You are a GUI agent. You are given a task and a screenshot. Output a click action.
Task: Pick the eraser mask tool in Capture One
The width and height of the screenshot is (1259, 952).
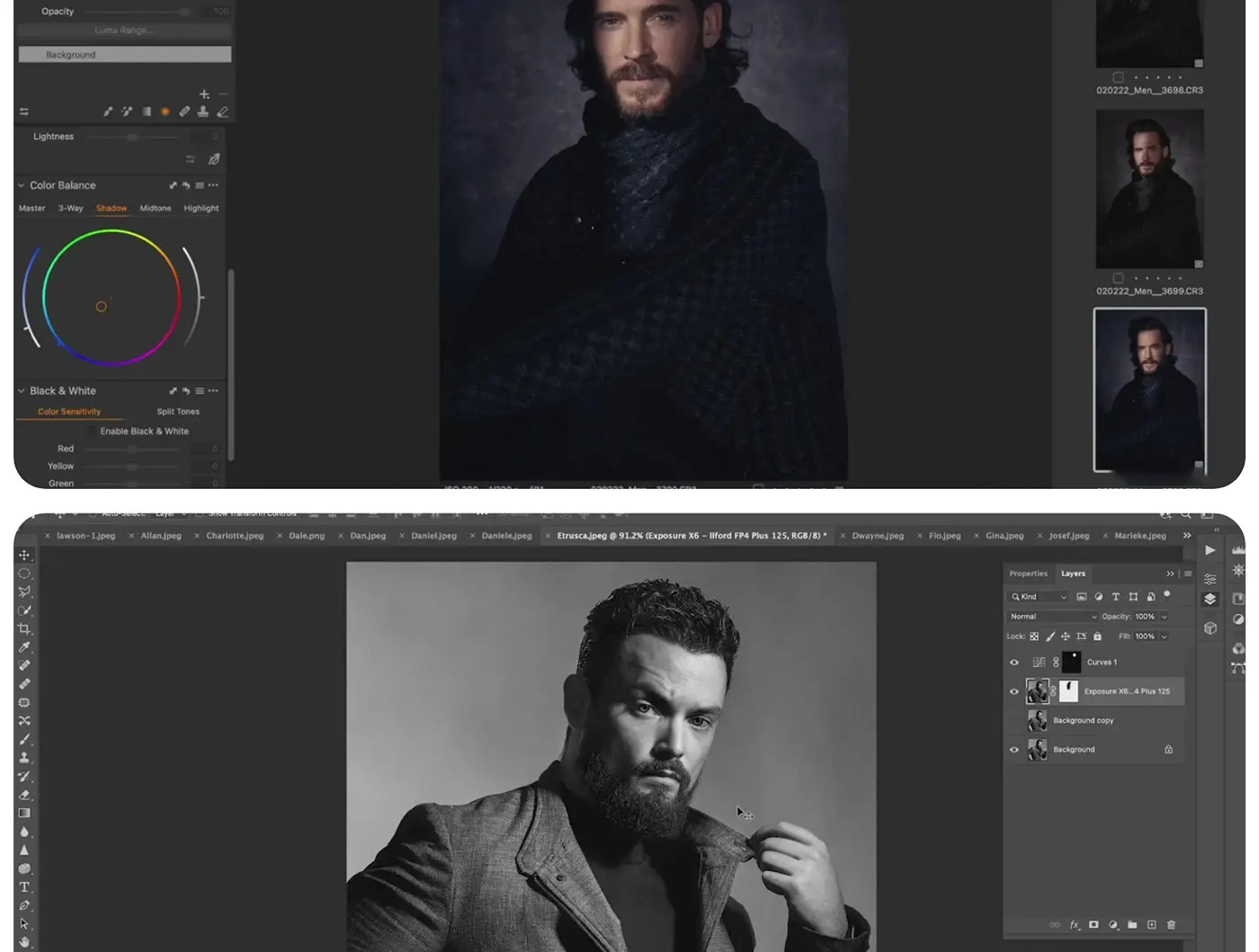pyautogui.click(x=223, y=111)
